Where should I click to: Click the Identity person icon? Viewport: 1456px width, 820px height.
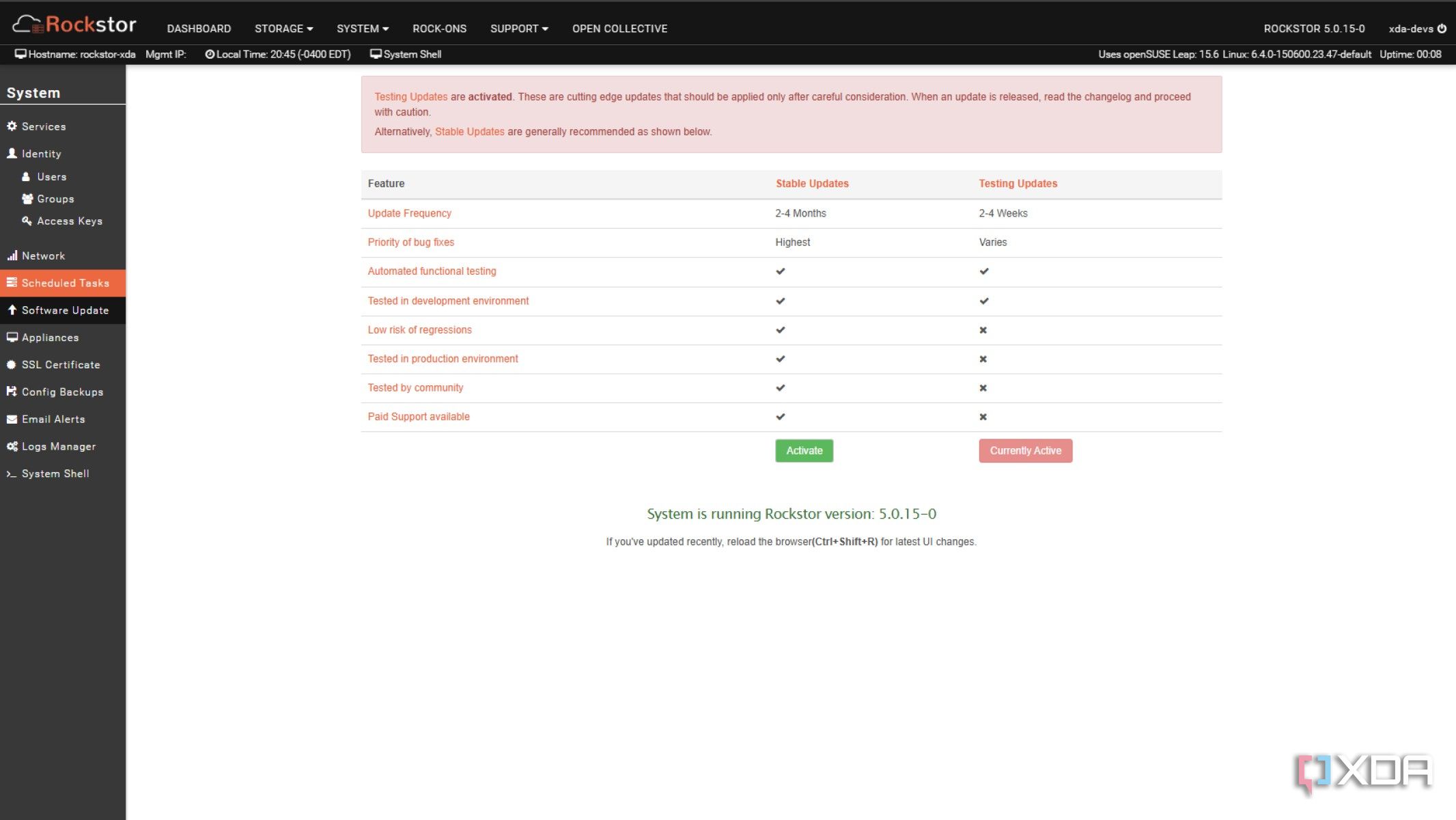point(12,154)
